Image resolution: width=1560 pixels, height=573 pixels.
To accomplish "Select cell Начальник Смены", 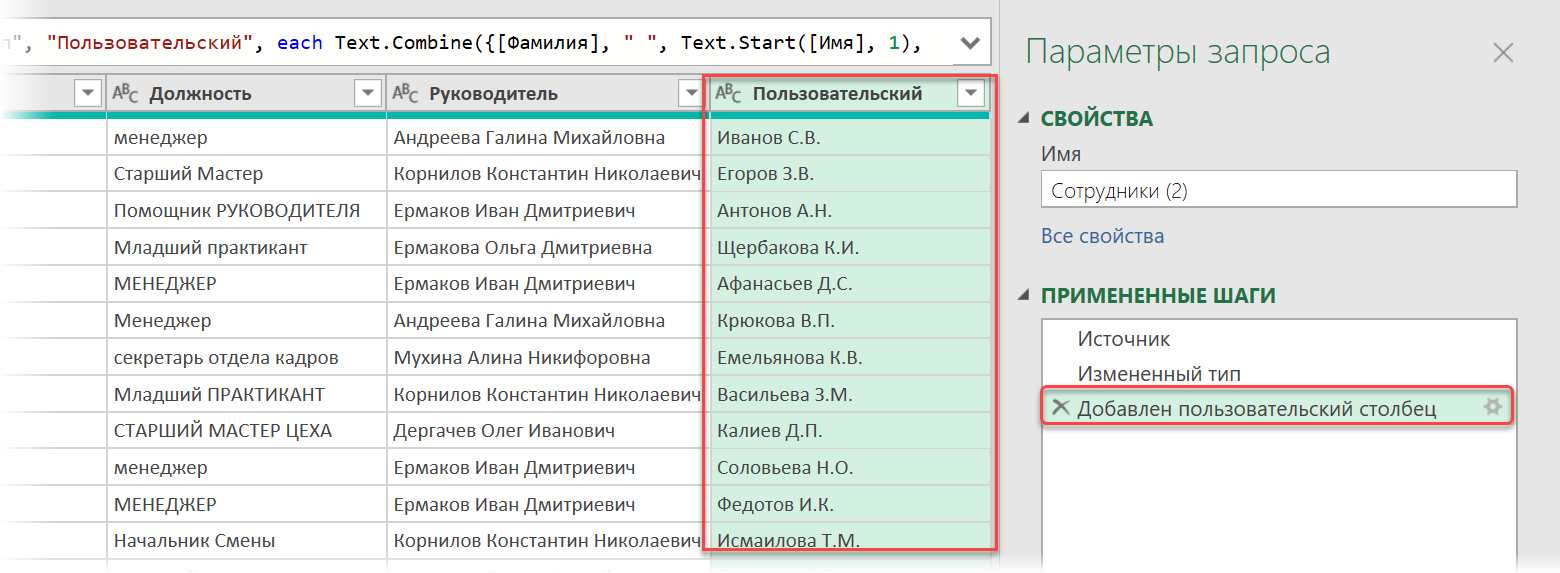I will click(x=246, y=540).
